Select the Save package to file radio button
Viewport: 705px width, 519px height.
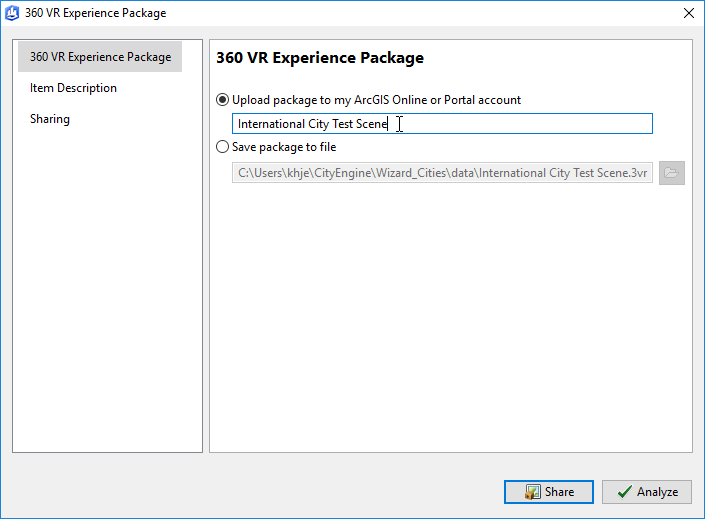[223, 147]
